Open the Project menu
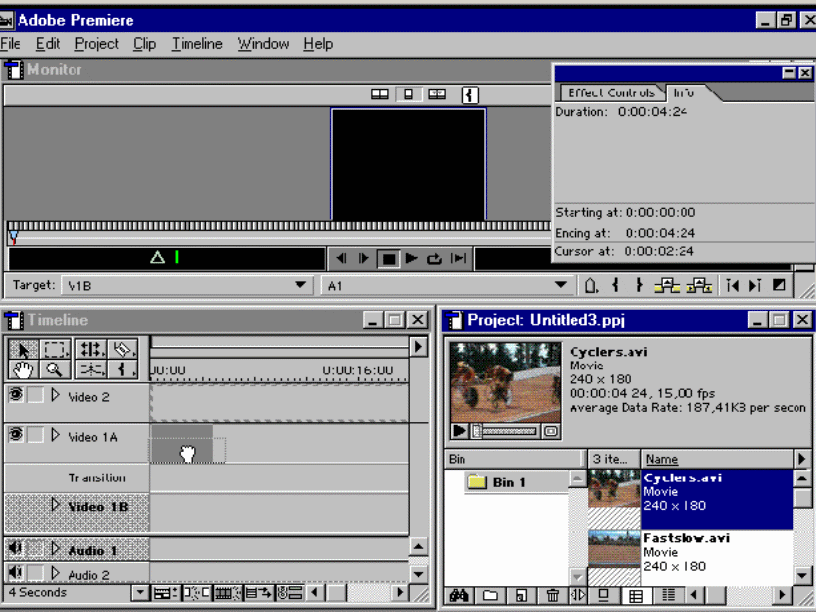The image size is (816, 612). point(97,44)
